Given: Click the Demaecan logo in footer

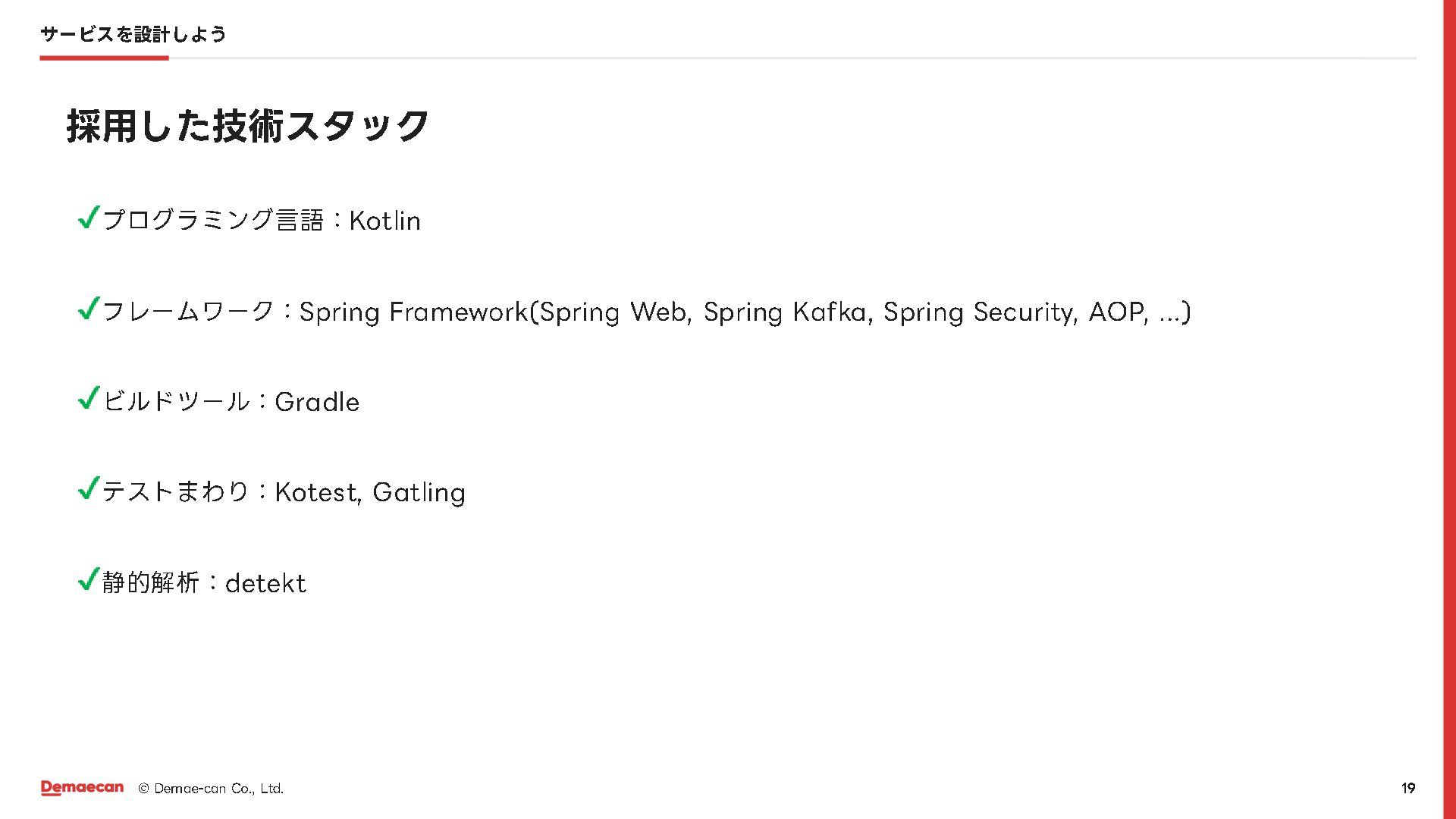Looking at the screenshot, I should [82, 788].
